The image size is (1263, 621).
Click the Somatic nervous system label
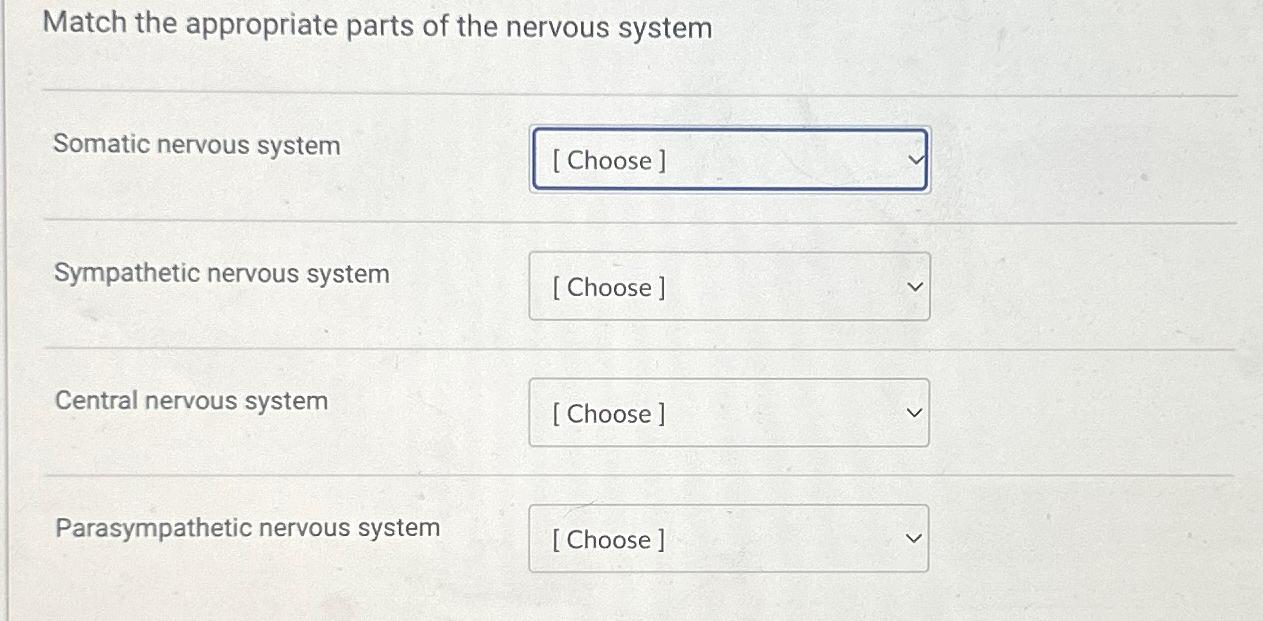[x=197, y=145]
